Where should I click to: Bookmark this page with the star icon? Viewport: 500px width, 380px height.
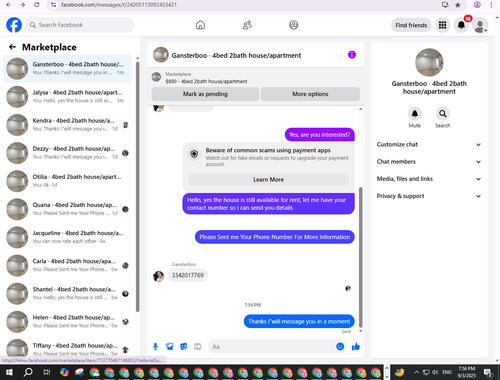point(458,5)
